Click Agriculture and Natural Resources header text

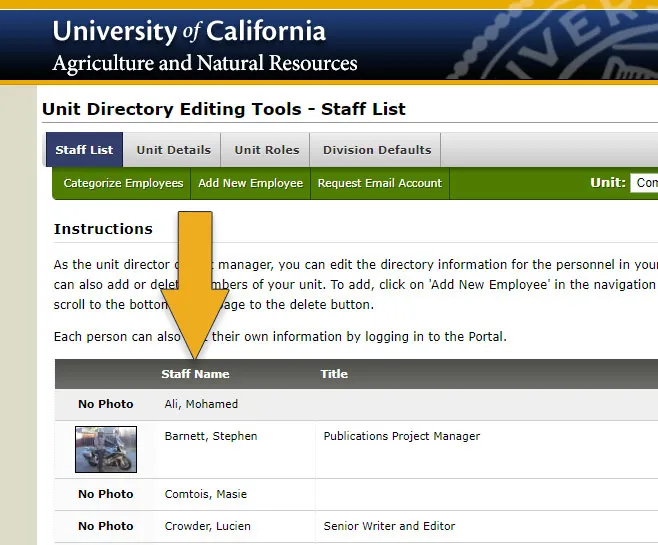click(x=205, y=64)
